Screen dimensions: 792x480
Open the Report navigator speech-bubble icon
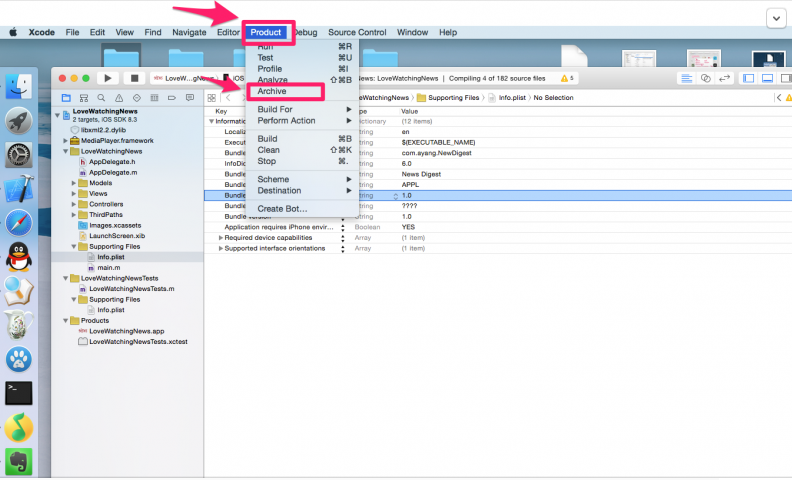189,98
